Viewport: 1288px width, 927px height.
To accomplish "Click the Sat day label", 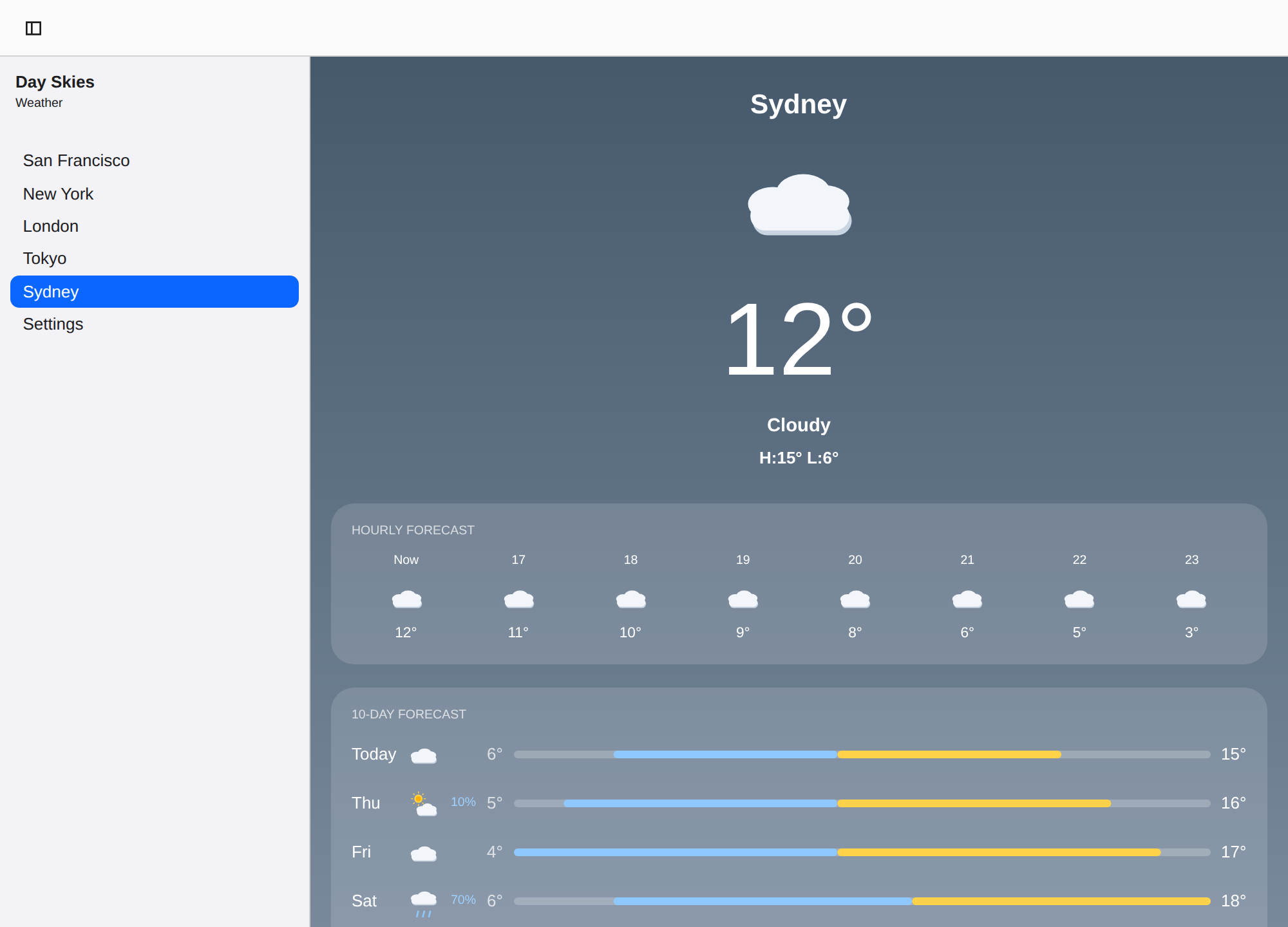I will tap(364, 901).
